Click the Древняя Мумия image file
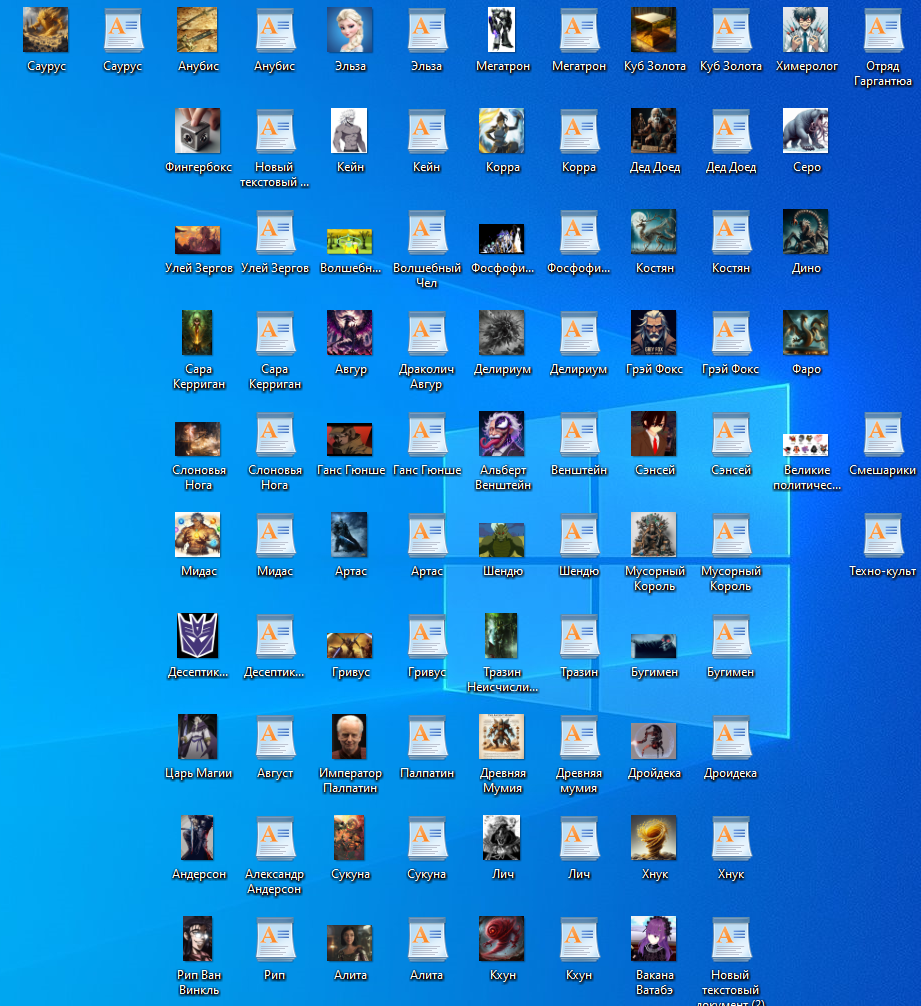The height and width of the screenshot is (1006, 921). [x=502, y=737]
